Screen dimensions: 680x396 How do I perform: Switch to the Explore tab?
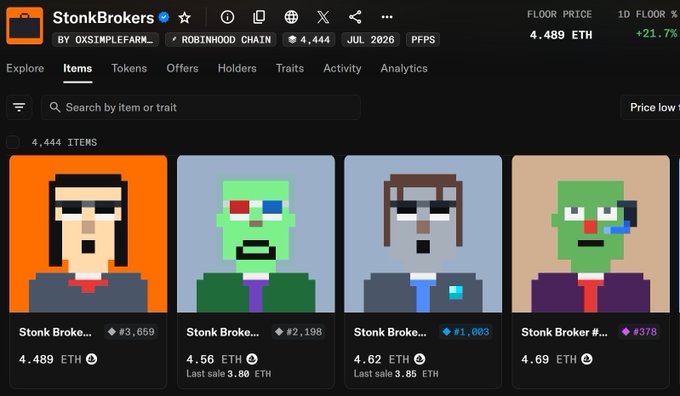point(25,69)
